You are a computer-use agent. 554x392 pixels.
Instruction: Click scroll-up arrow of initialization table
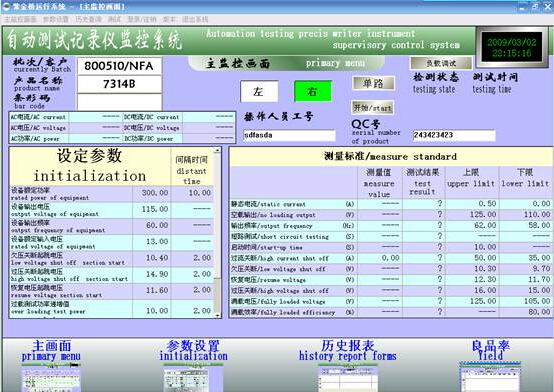pos(217,151)
